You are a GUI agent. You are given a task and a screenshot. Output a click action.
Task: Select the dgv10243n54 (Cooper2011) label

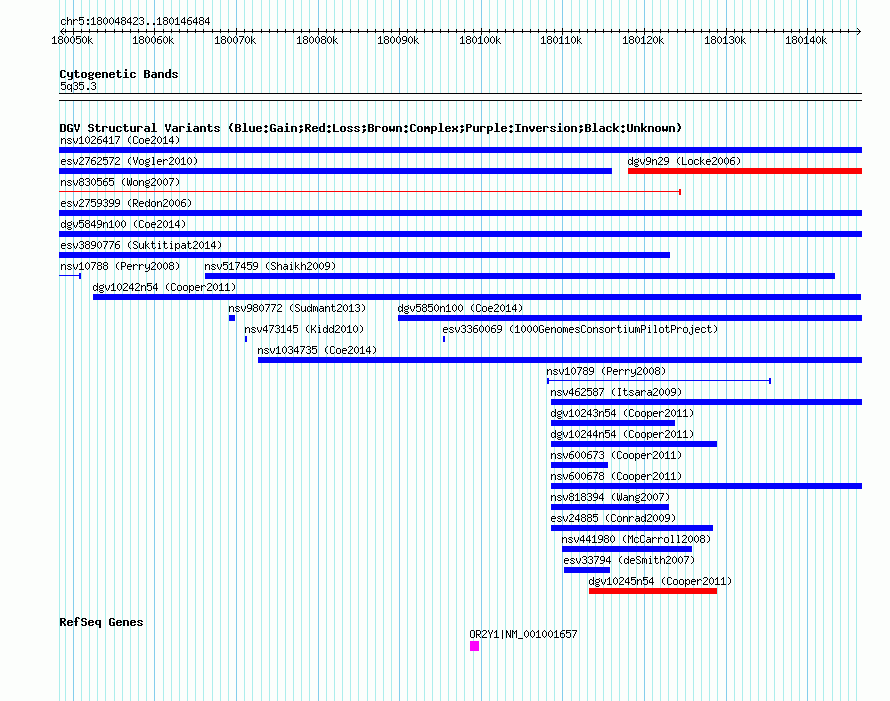(x=622, y=413)
